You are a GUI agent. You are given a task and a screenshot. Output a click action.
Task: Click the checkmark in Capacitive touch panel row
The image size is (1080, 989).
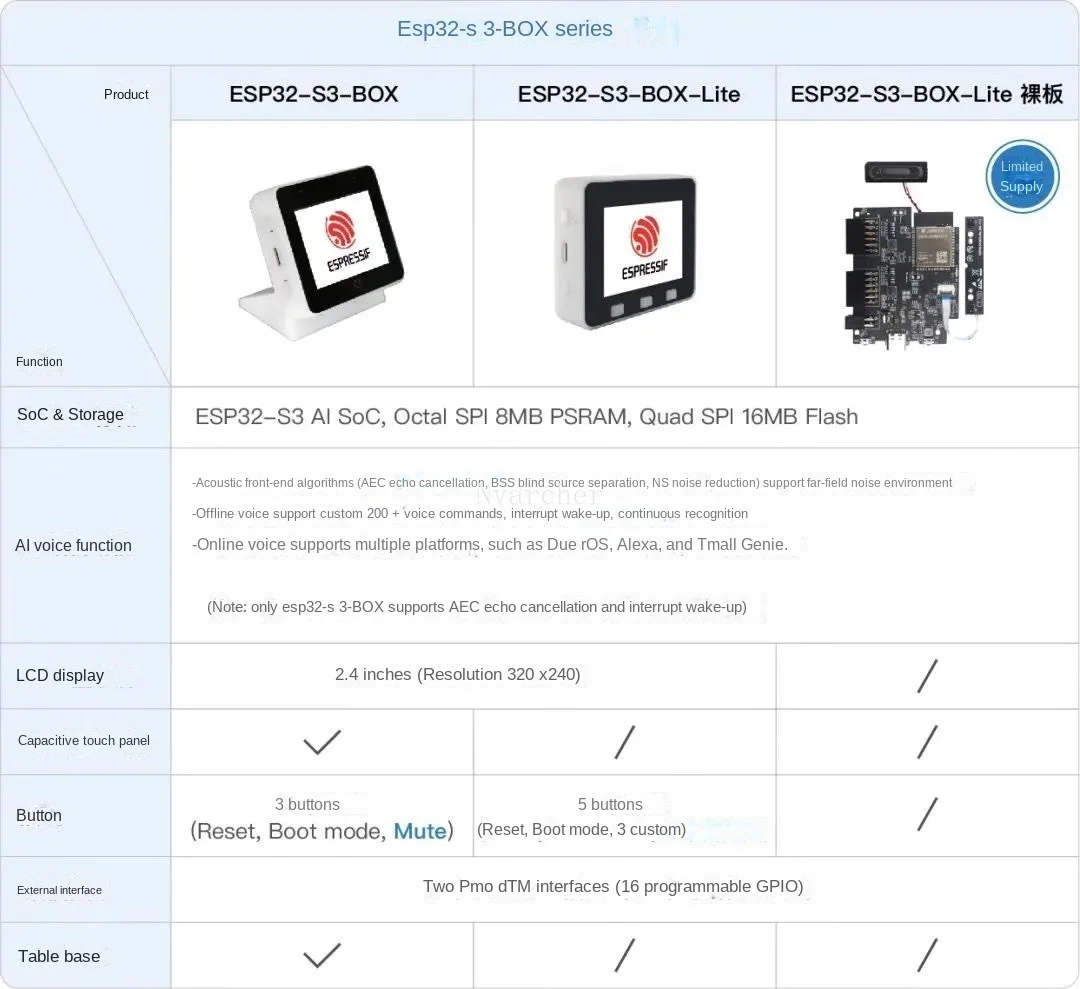coord(322,742)
